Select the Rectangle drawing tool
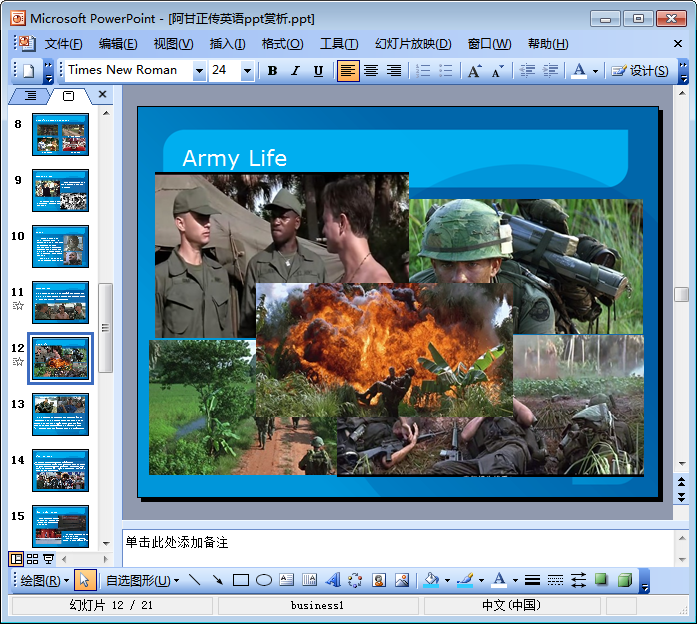Screen dimensions: 697x624 pos(241,580)
